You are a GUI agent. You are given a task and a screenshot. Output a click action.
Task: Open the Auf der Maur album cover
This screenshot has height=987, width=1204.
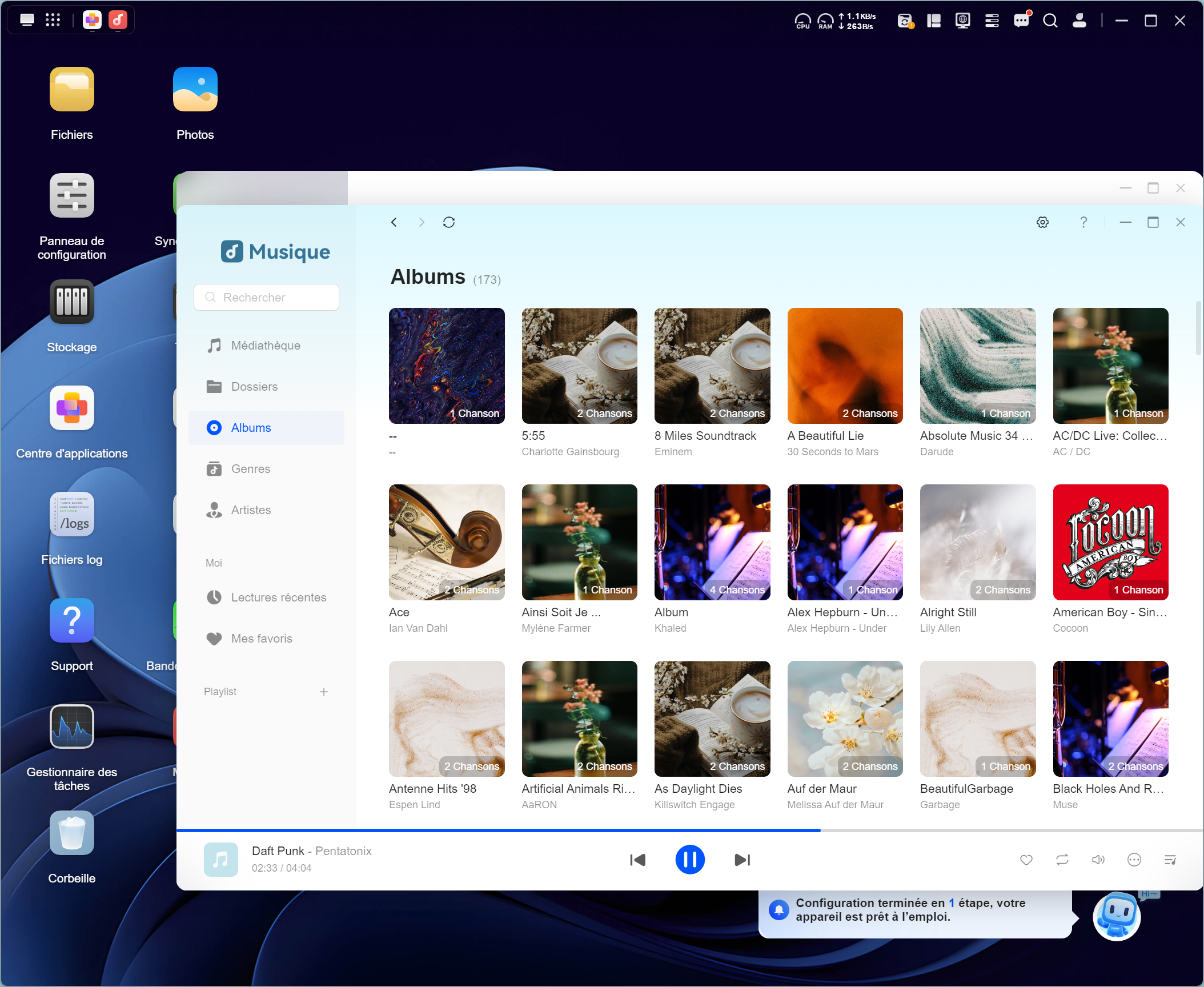(845, 719)
